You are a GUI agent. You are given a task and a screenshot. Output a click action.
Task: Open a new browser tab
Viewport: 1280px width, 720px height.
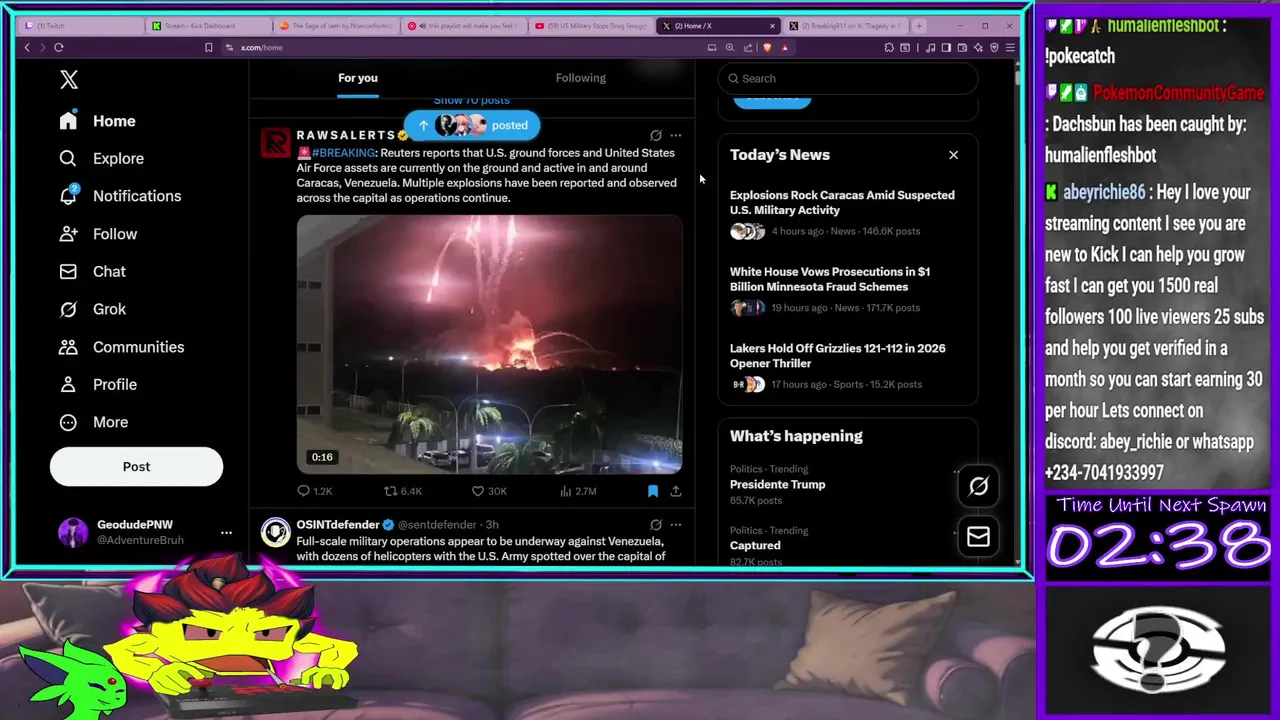click(919, 25)
